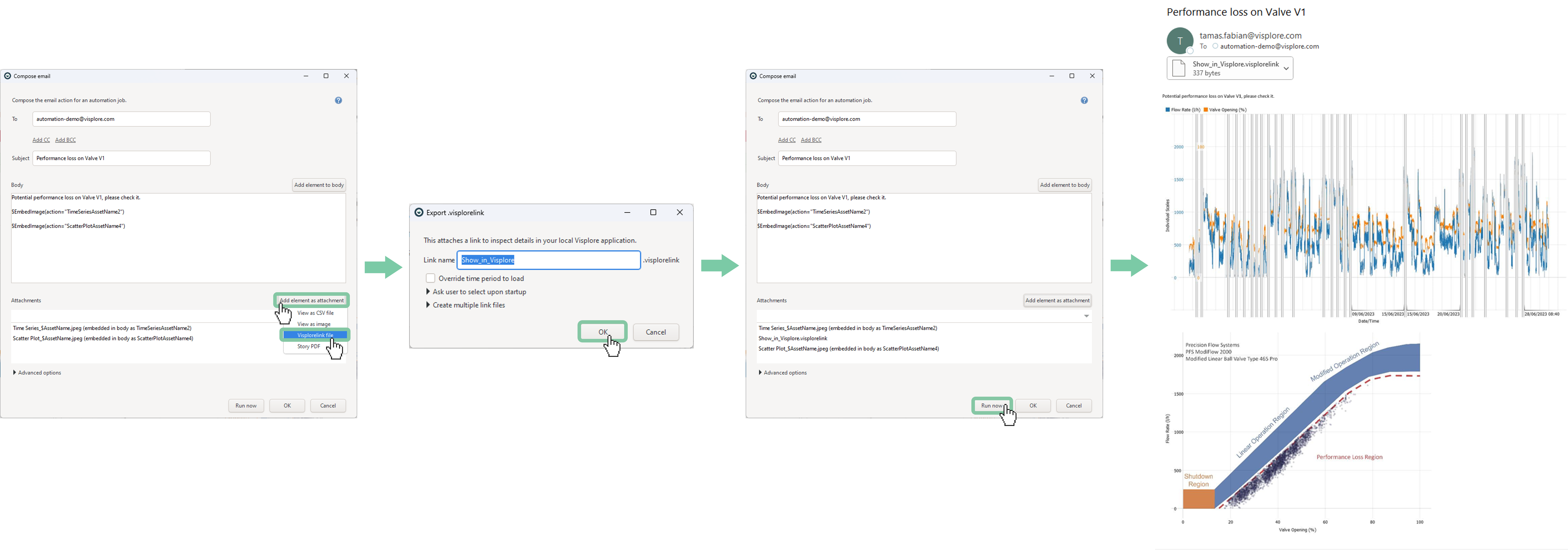Click sender avatar circle with letter T
Viewport: 1568px width, 550px height.
pyautogui.click(x=1180, y=41)
